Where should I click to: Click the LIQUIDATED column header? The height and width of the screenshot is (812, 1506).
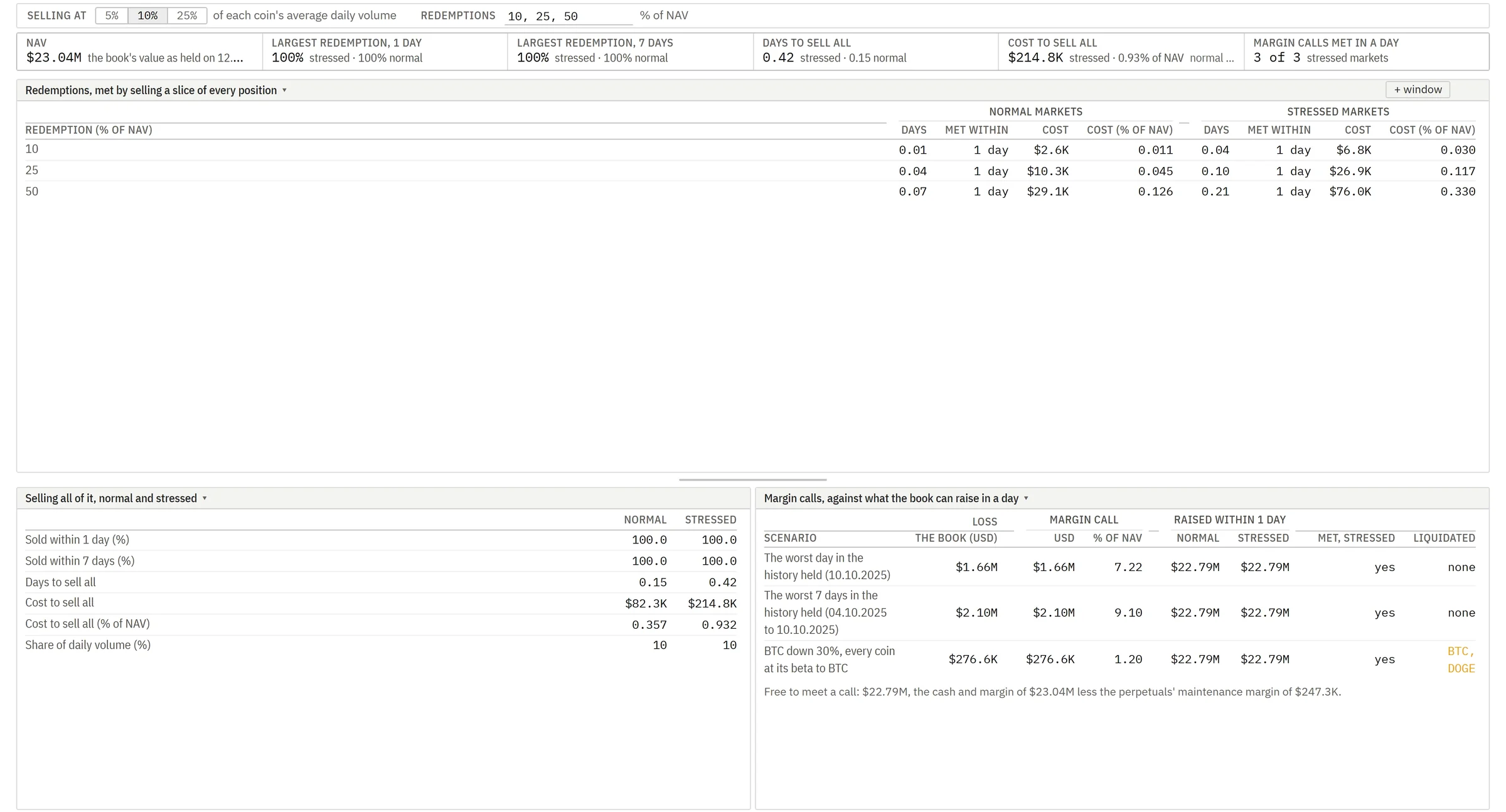1444,538
